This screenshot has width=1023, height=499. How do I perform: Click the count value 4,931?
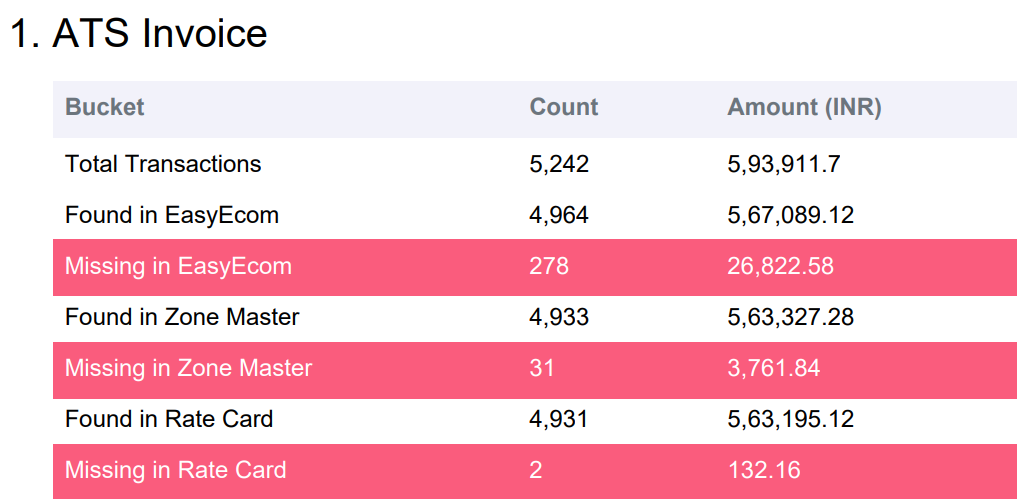(559, 419)
